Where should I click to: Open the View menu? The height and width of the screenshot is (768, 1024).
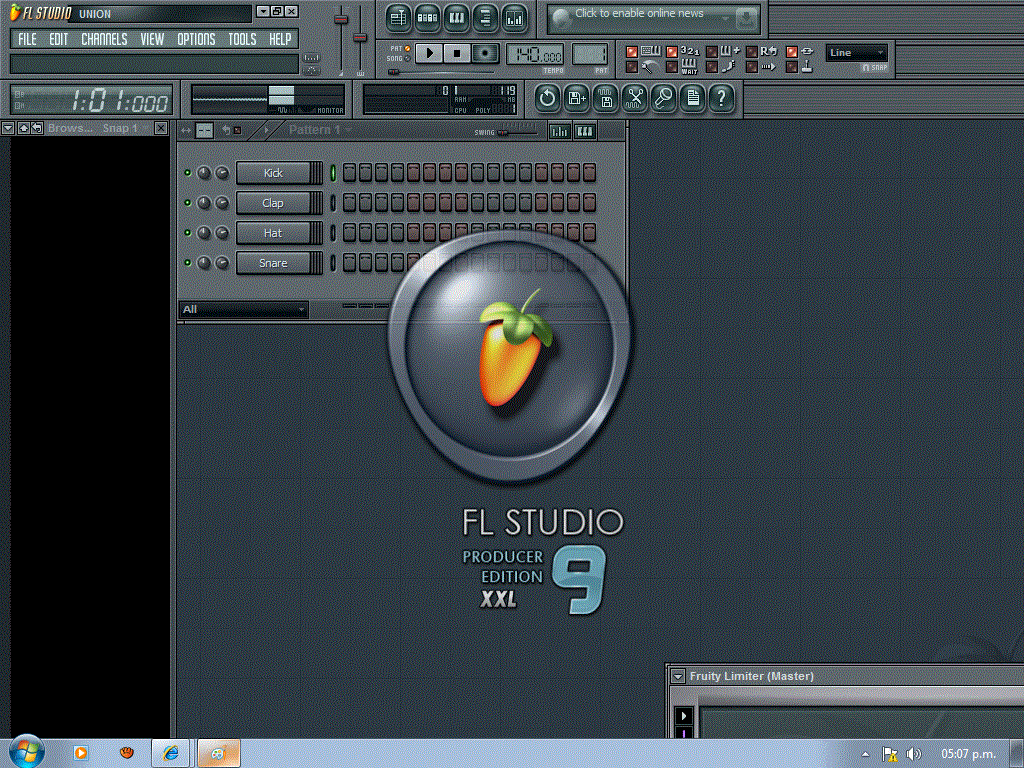152,39
